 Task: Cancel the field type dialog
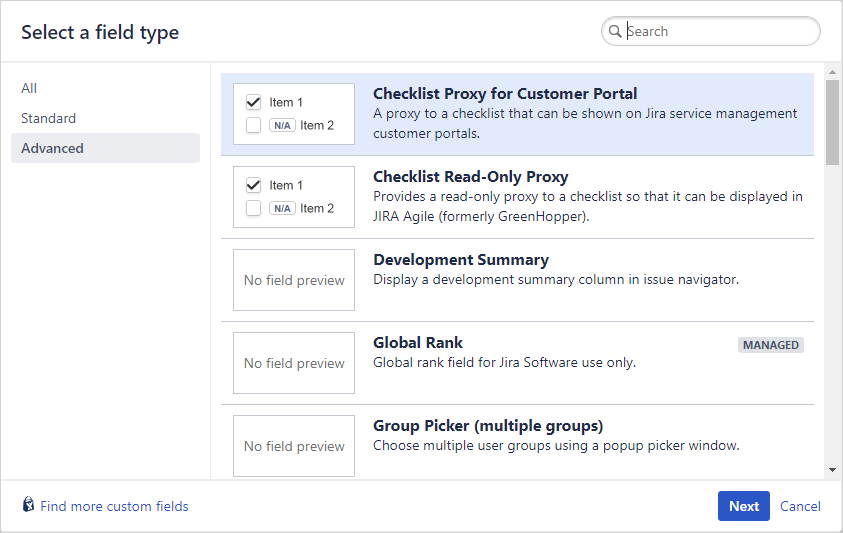[x=800, y=506]
